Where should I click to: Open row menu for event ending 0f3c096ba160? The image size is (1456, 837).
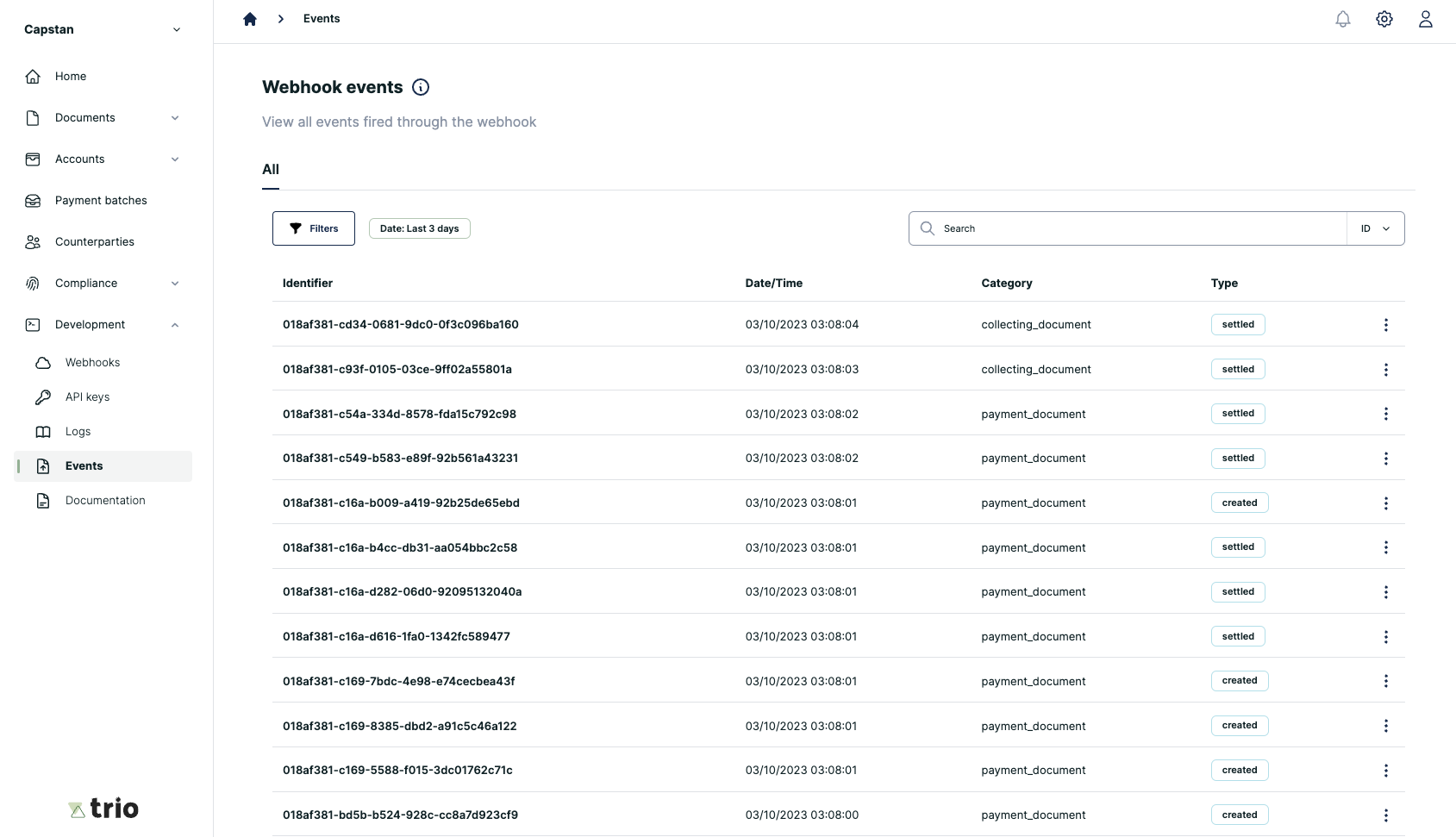[x=1386, y=325]
